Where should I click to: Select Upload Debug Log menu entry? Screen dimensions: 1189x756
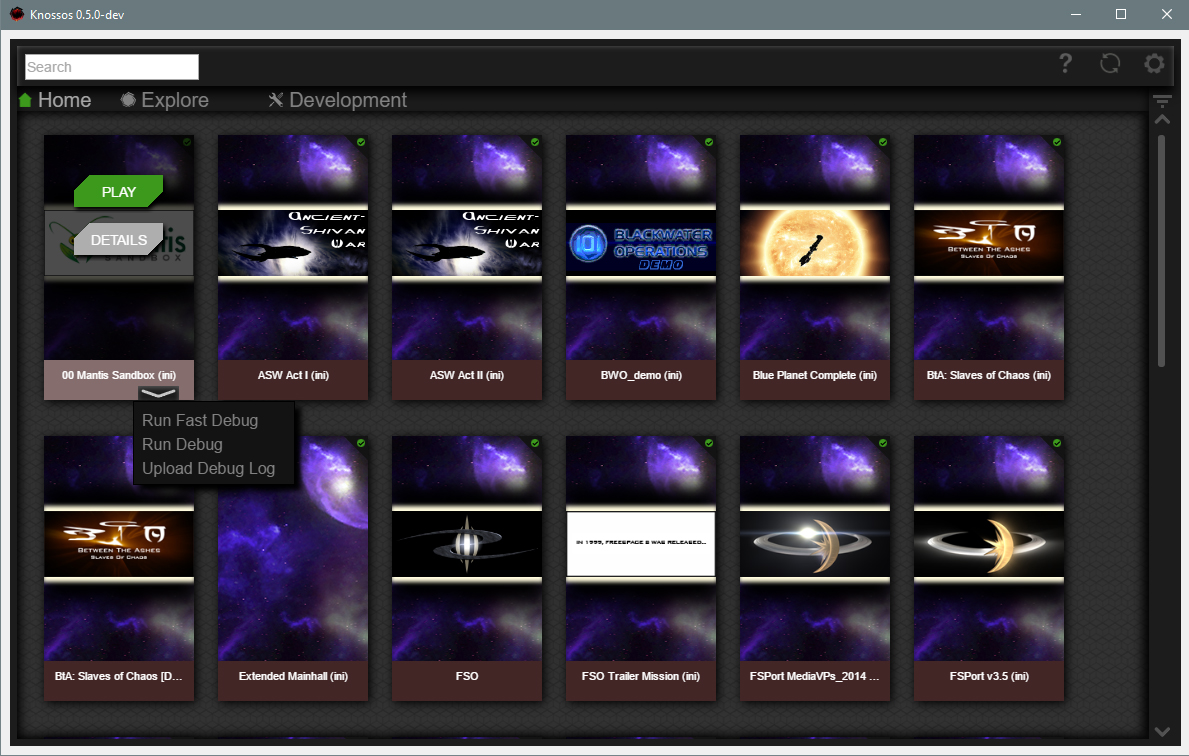[209, 469]
